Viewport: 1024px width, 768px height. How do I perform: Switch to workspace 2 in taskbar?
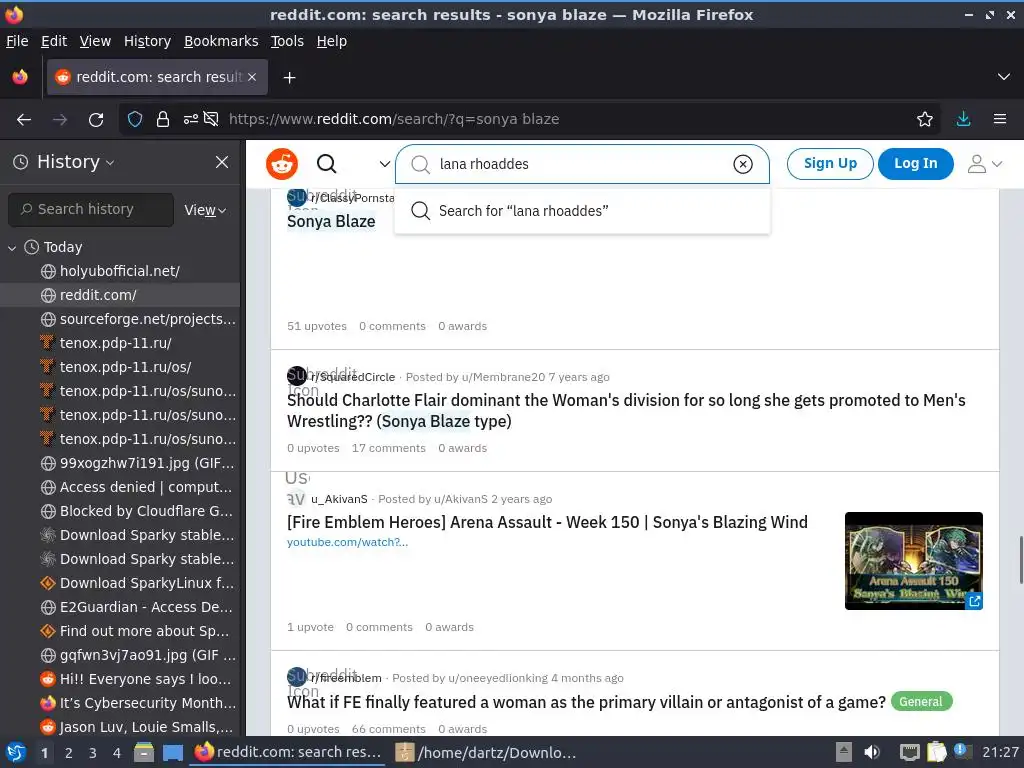tap(69, 753)
